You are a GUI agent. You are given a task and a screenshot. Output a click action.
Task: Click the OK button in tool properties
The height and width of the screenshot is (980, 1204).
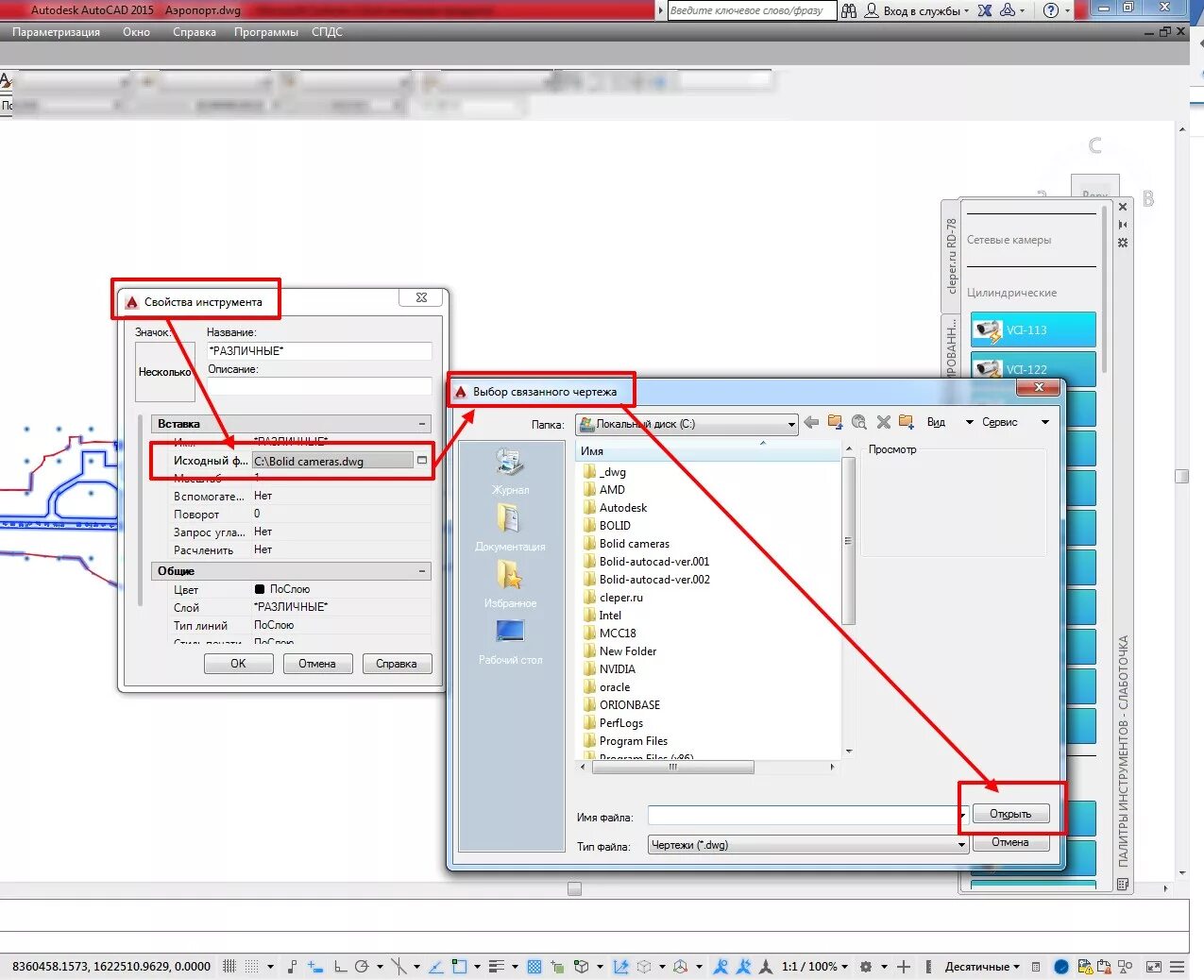click(238, 664)
